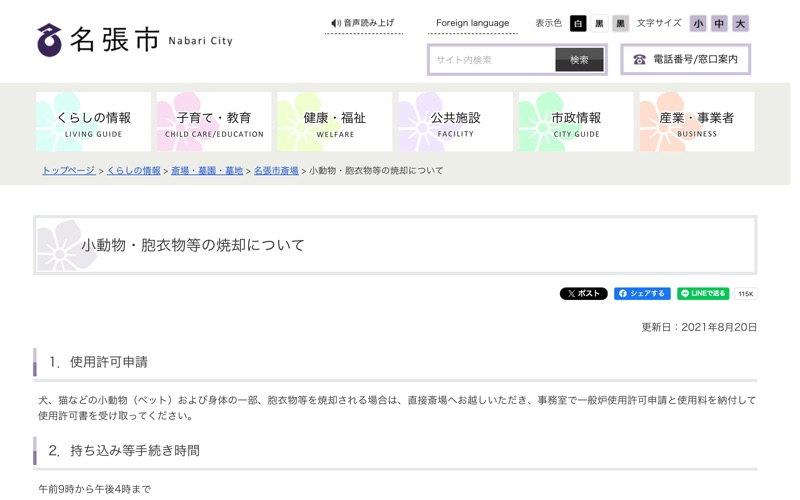Image resolution: width=800 pixels, height=500 pixels.
Task: Select gray 黒 display color swatch
Action: (x=620, y=23)
